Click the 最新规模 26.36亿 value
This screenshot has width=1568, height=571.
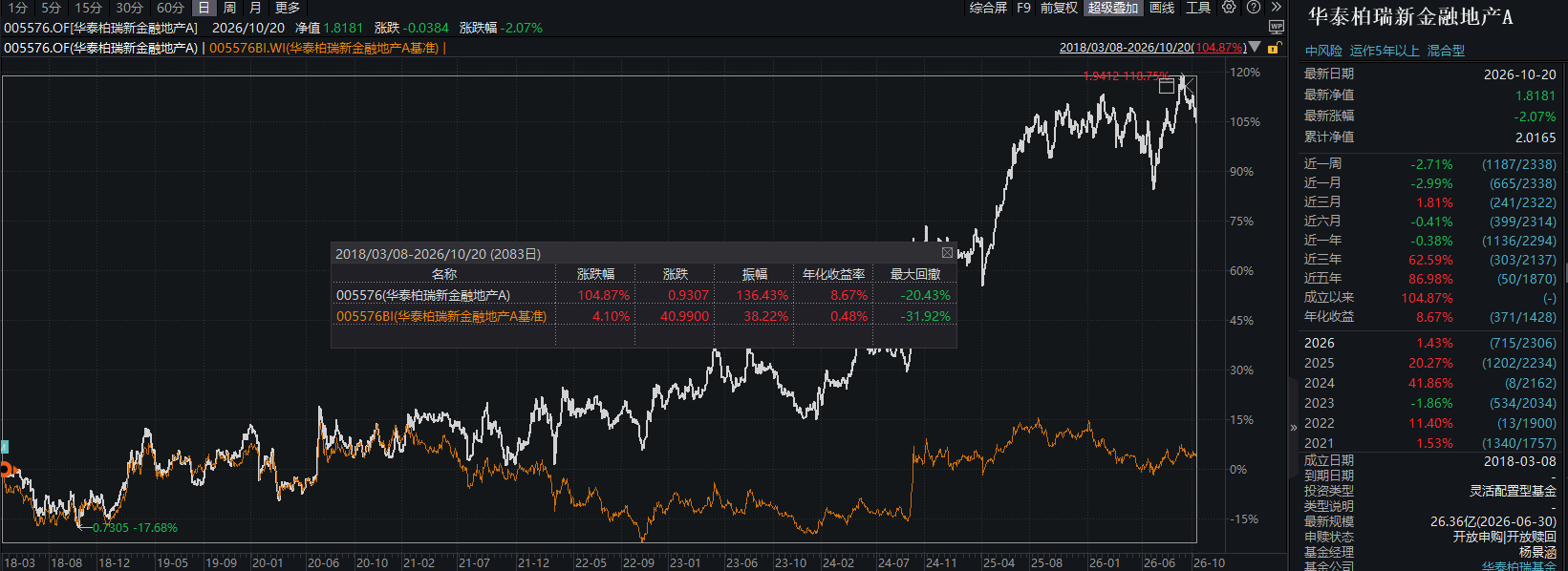[x=1493, y=521]
